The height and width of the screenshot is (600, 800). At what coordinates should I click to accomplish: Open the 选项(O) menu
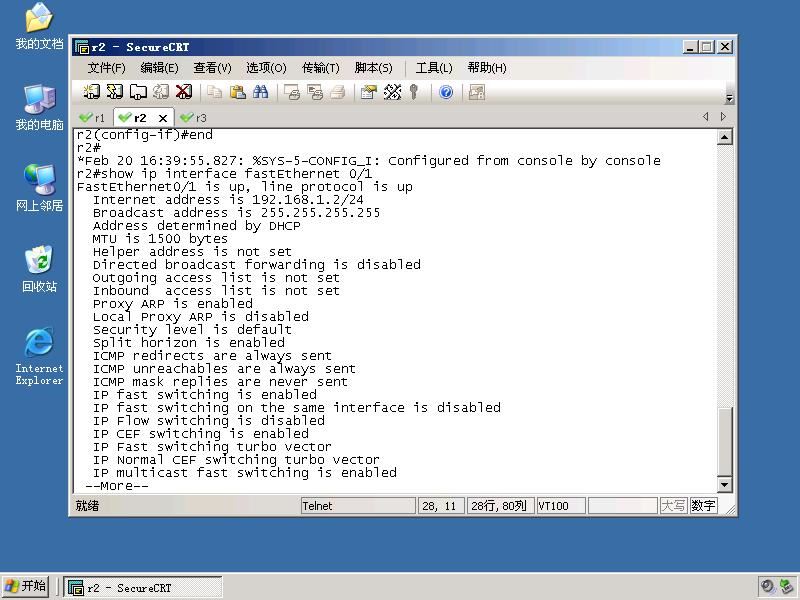point(266,68)
